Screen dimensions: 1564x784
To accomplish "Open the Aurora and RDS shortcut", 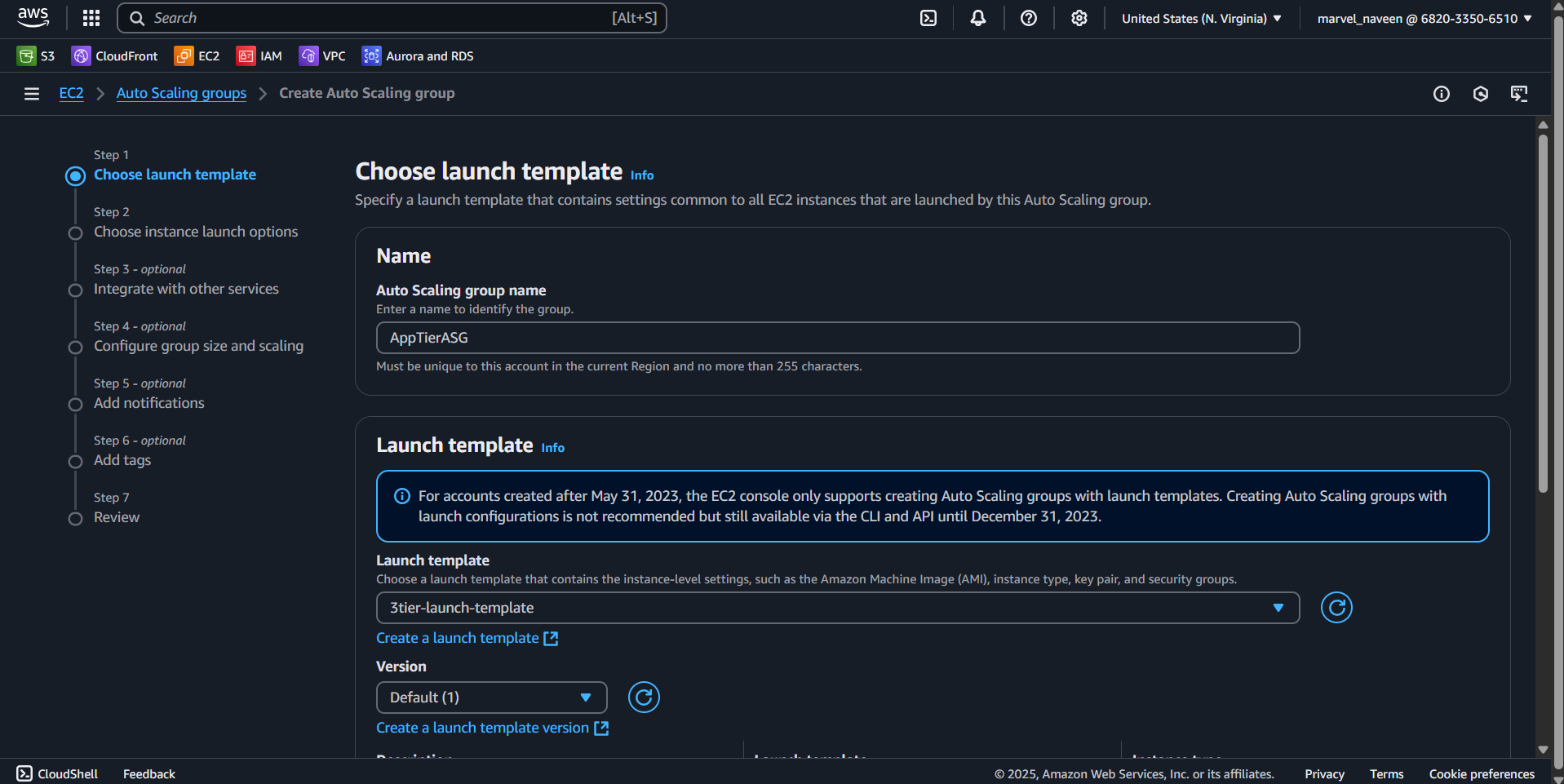I will (418, 55).
